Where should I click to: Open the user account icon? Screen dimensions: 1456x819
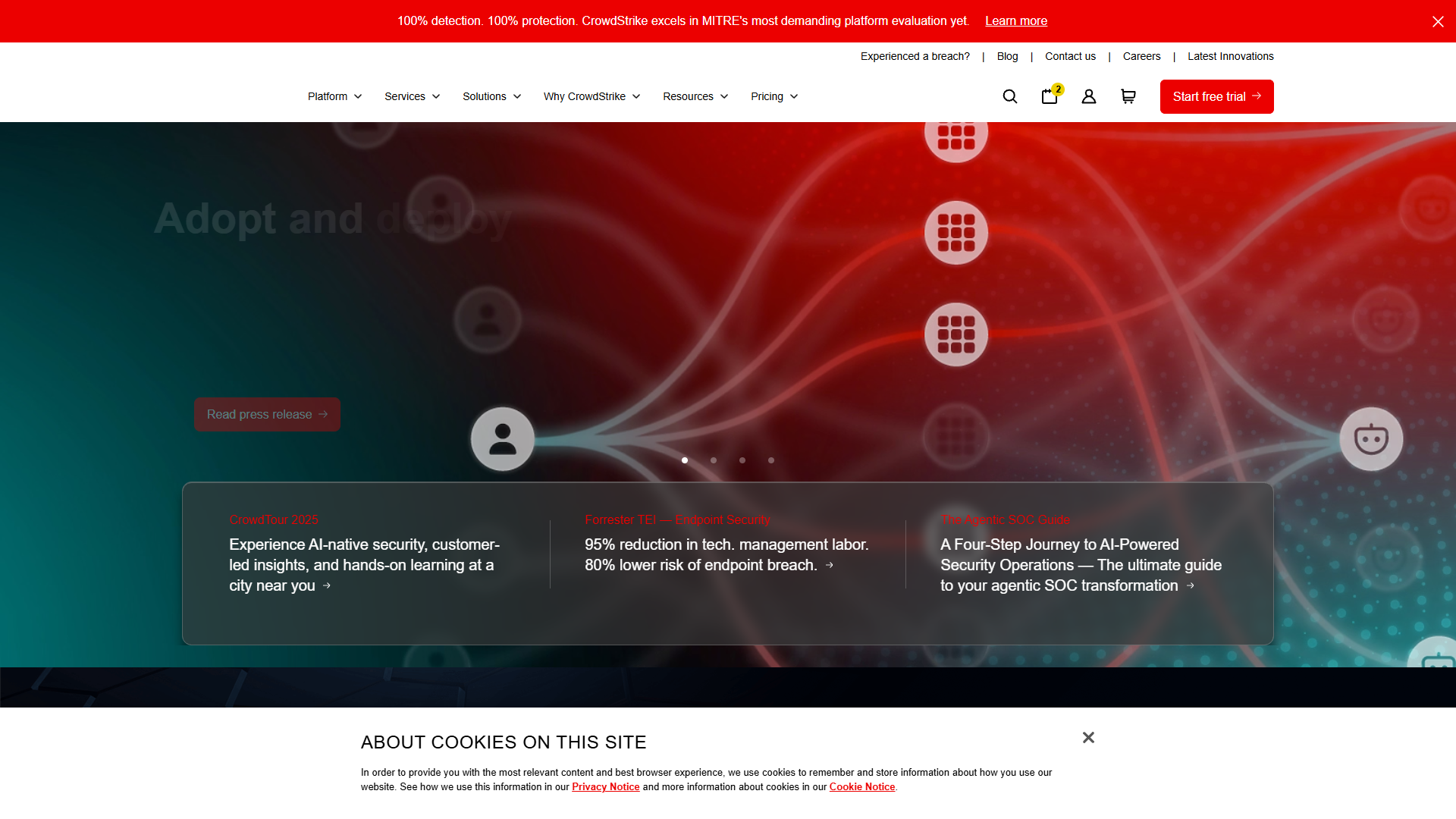pos(1089,96)
